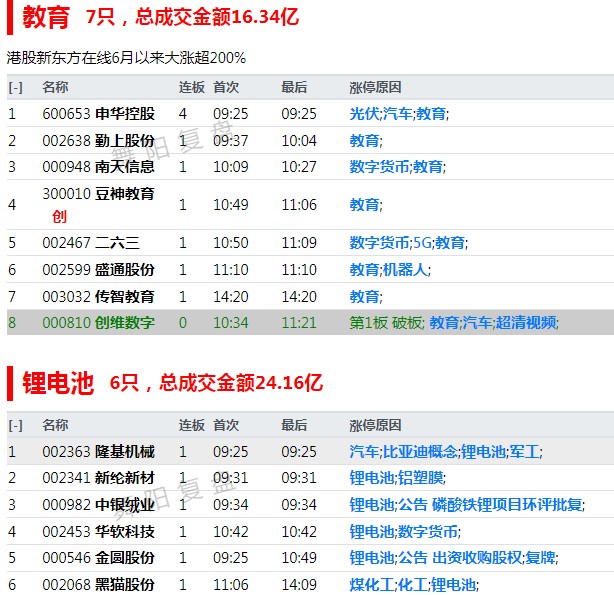The height and width of the screenshot is (595, 614).
Task: Open 汽车 tag in 隆基机械 row
Action: [x=364, y=452]
